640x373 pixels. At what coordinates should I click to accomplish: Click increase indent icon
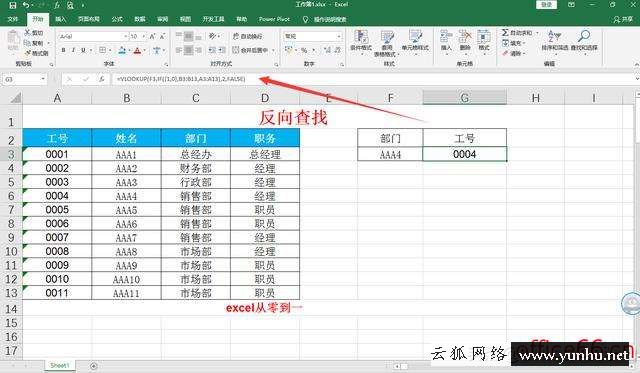click(x=222, y=50)
